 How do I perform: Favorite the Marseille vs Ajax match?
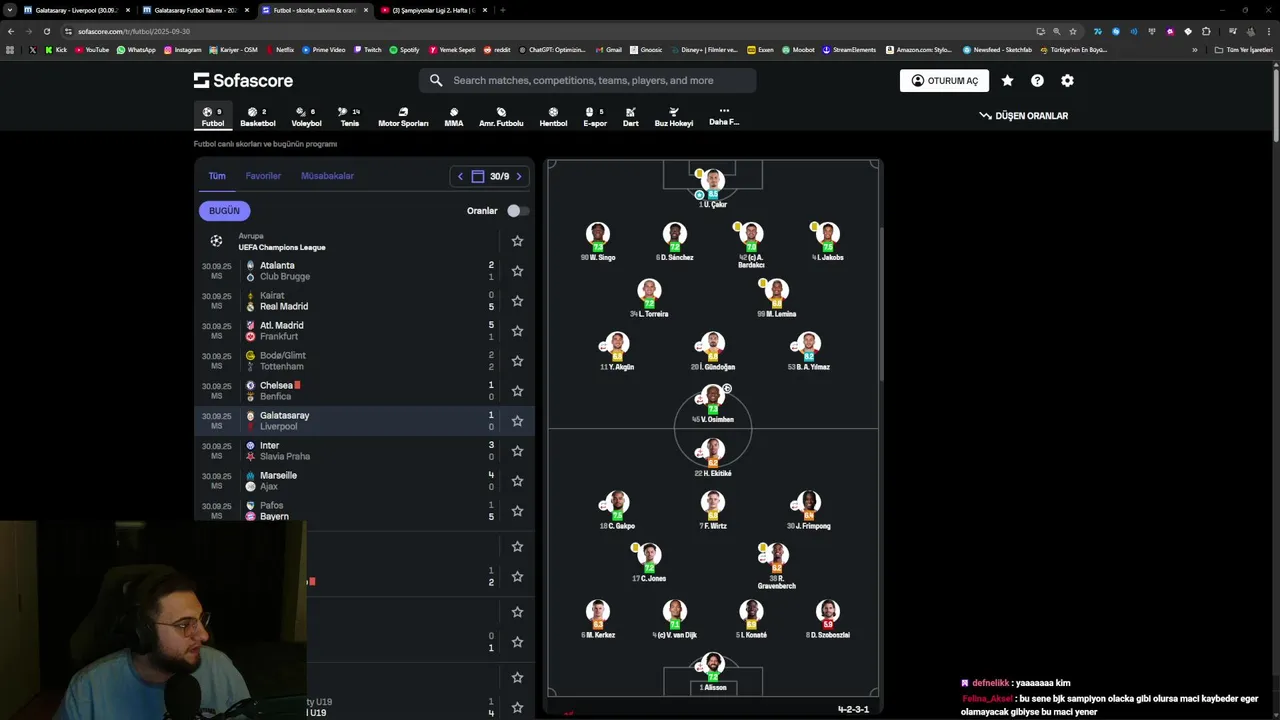[517, 481]
